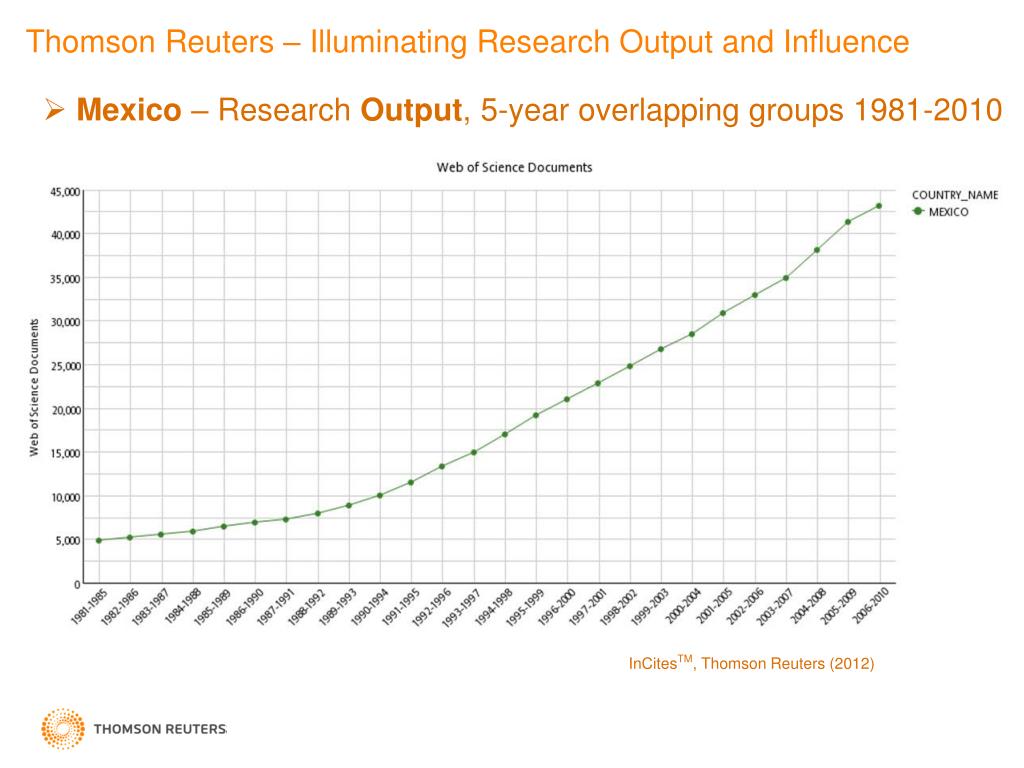Click the 1997-2001 x-axis label
The image size is (1024, 768).
(588, 607)
